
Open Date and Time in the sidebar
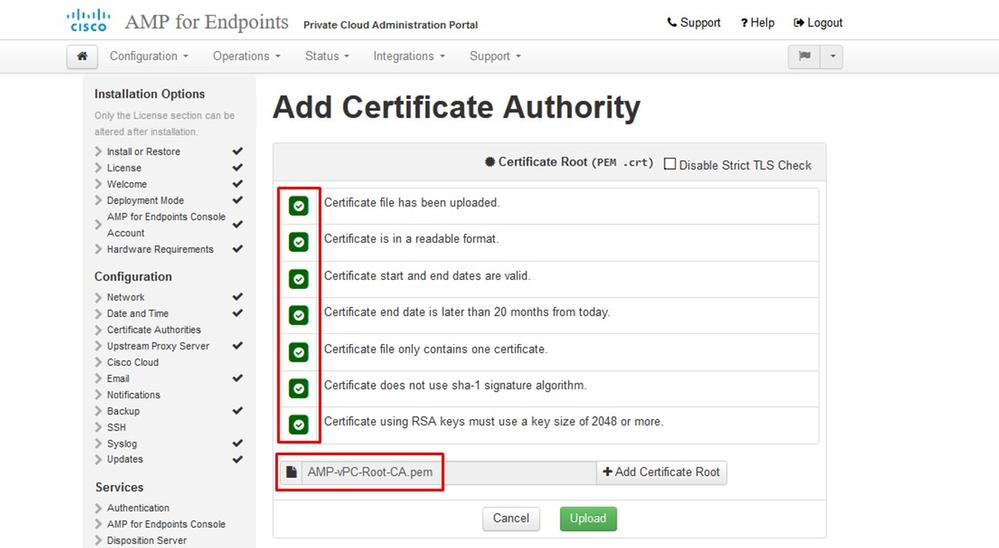tap(138, 314)
